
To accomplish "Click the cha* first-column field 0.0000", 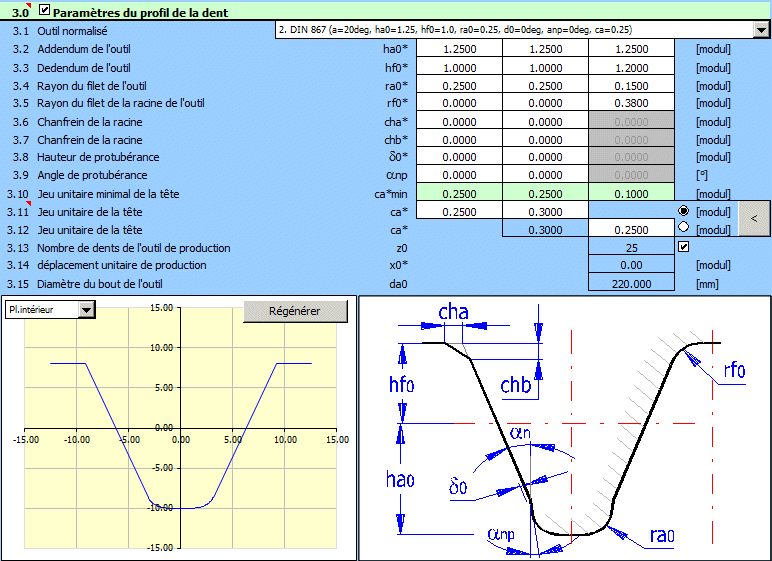I will click(x=459, y=122).
